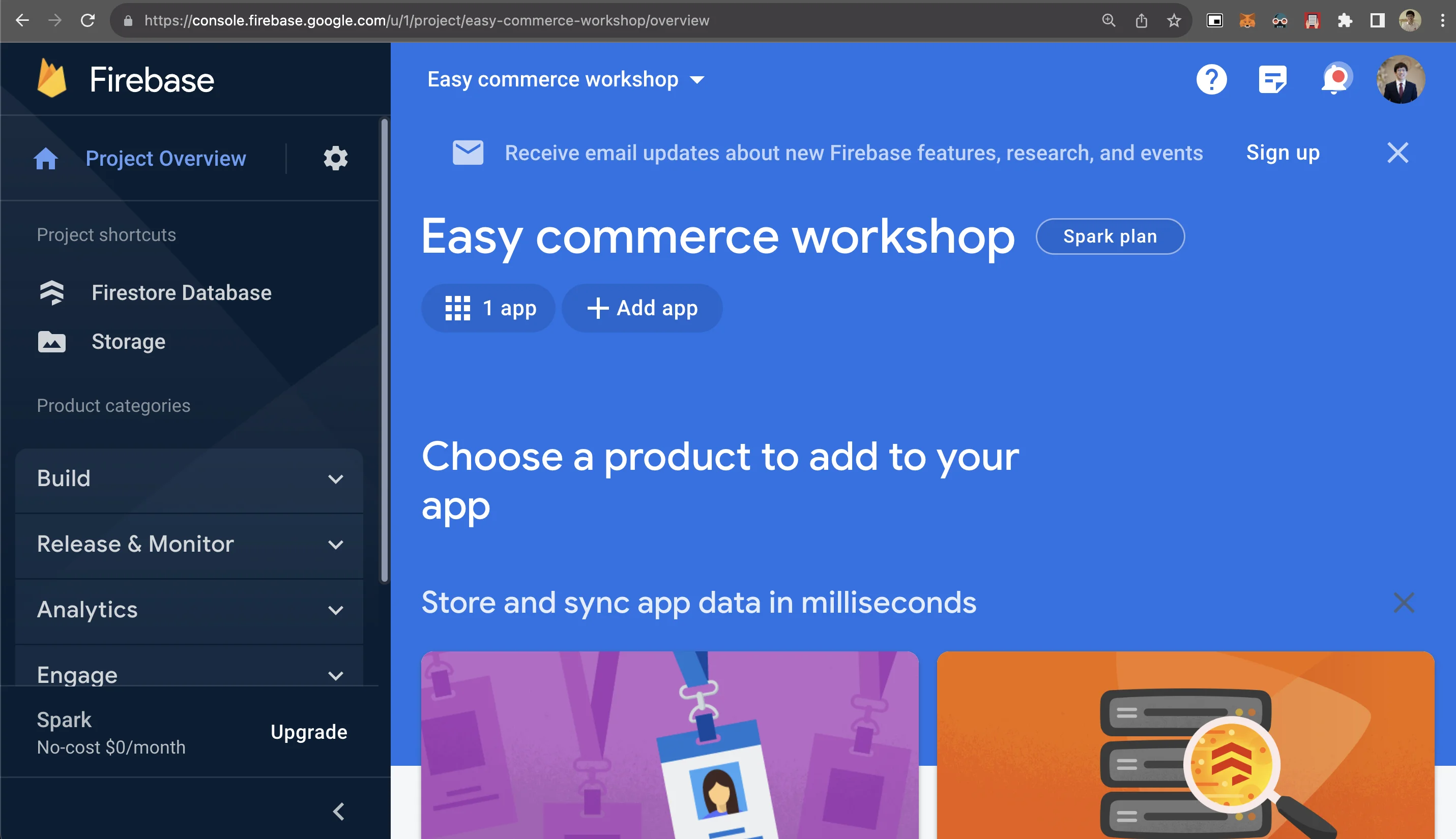Click the Product categories heading
The width and height of the screenshot is (1456, 839).
[113, 406]
